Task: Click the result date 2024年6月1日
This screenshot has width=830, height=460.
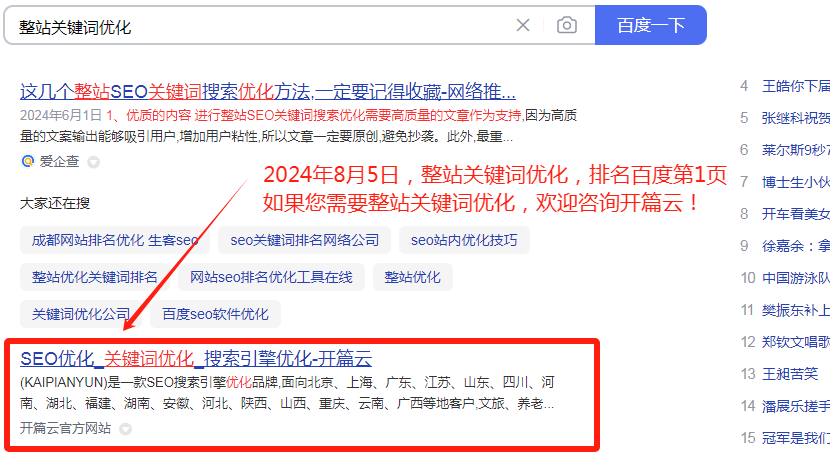Action: tap(61, 115)
